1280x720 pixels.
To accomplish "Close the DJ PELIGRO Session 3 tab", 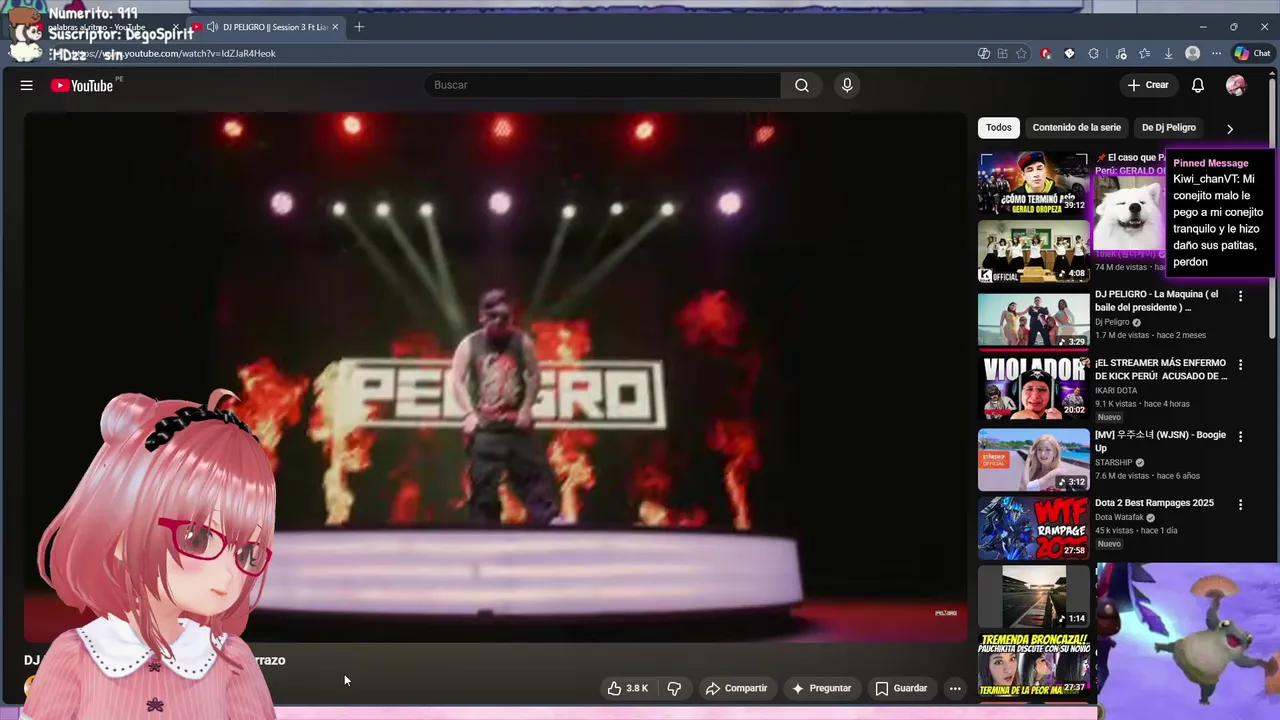I will coord(335,27).
